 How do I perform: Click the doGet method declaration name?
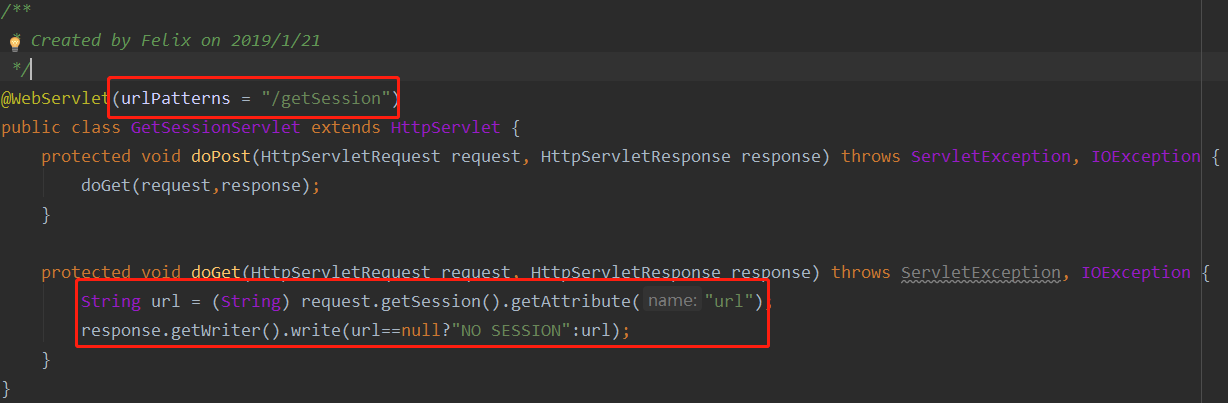point(215,272)
